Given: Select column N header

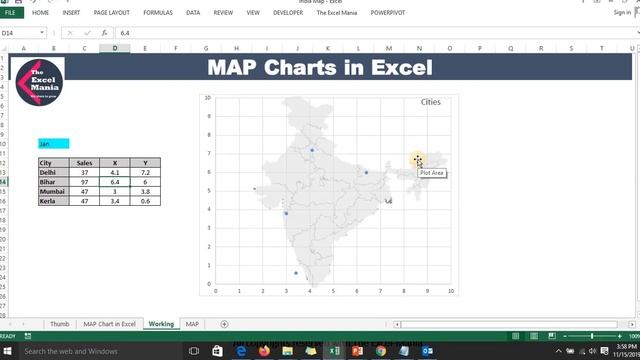Looking at the screenshot, I should click(419, 49).
